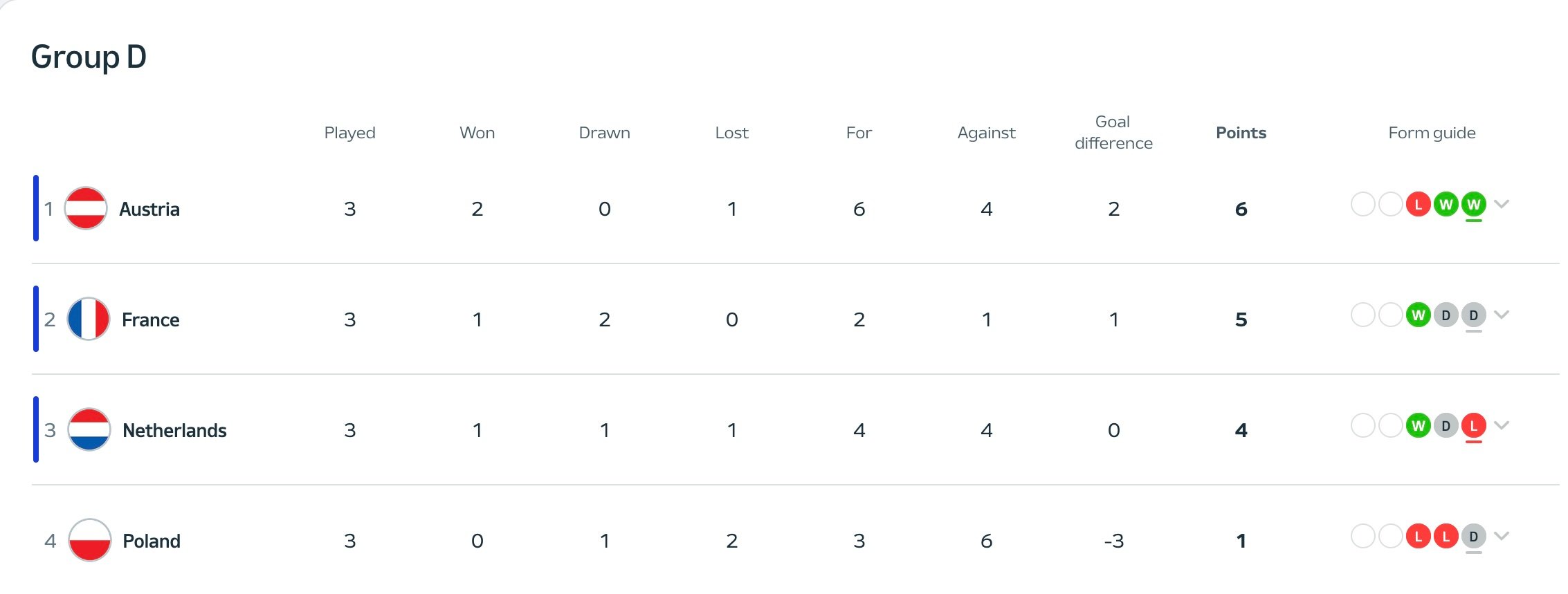
Task: Expand Austria's form guide chevron
Action: (x=1502, y=204)
